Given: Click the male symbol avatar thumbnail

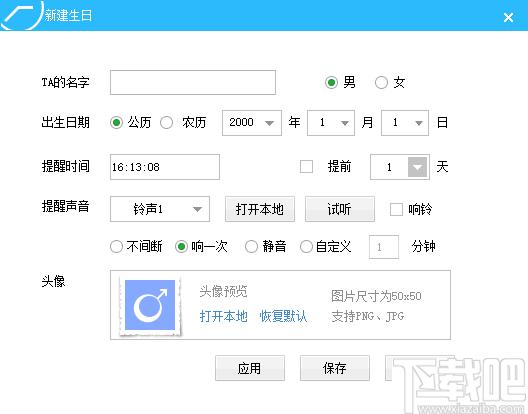Looking at the screenshot, I should coord(150,305).
